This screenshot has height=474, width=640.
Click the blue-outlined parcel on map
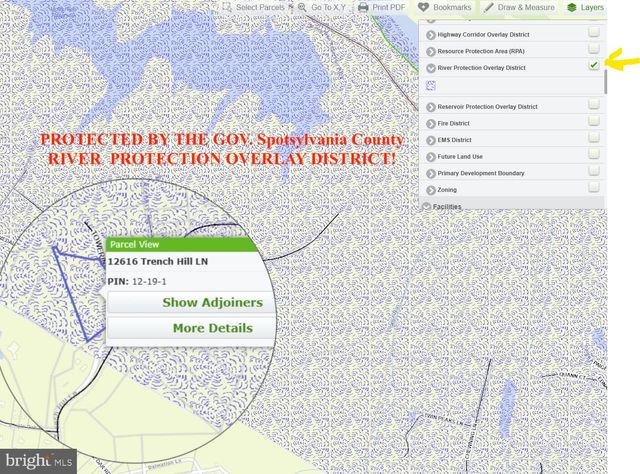(x=80, y=292)
